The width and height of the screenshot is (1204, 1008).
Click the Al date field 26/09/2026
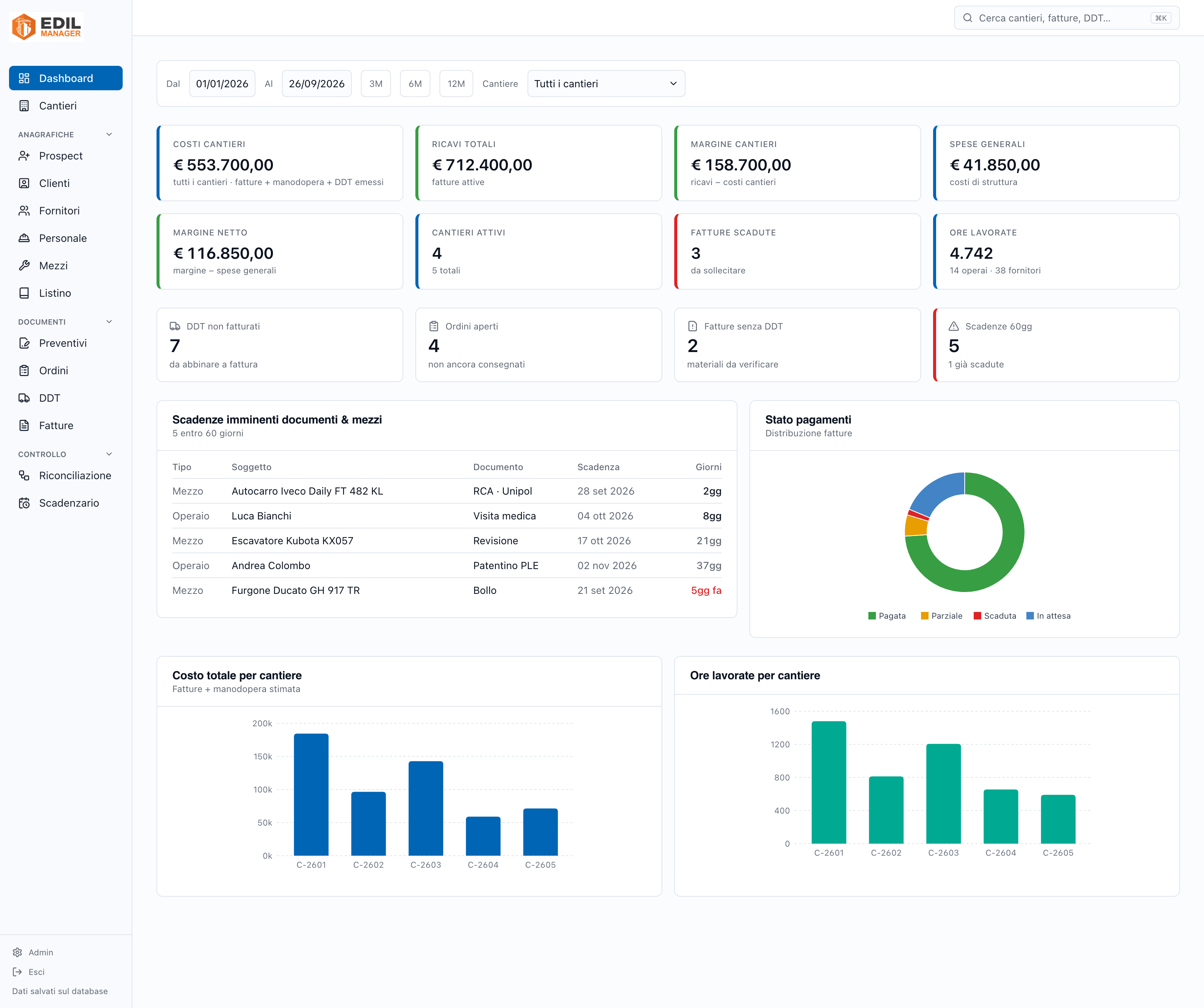pyautogui.click(x=316, y=83)
